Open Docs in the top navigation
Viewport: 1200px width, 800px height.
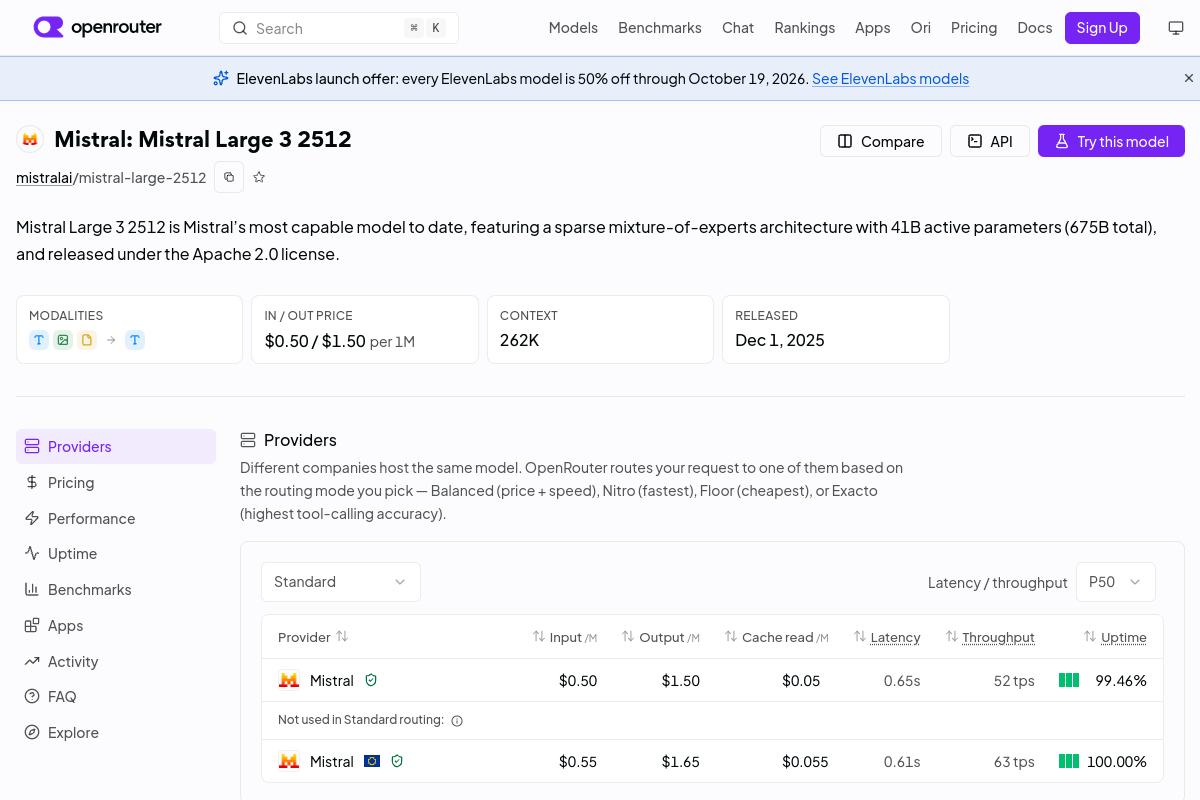tap(1035, 28)
